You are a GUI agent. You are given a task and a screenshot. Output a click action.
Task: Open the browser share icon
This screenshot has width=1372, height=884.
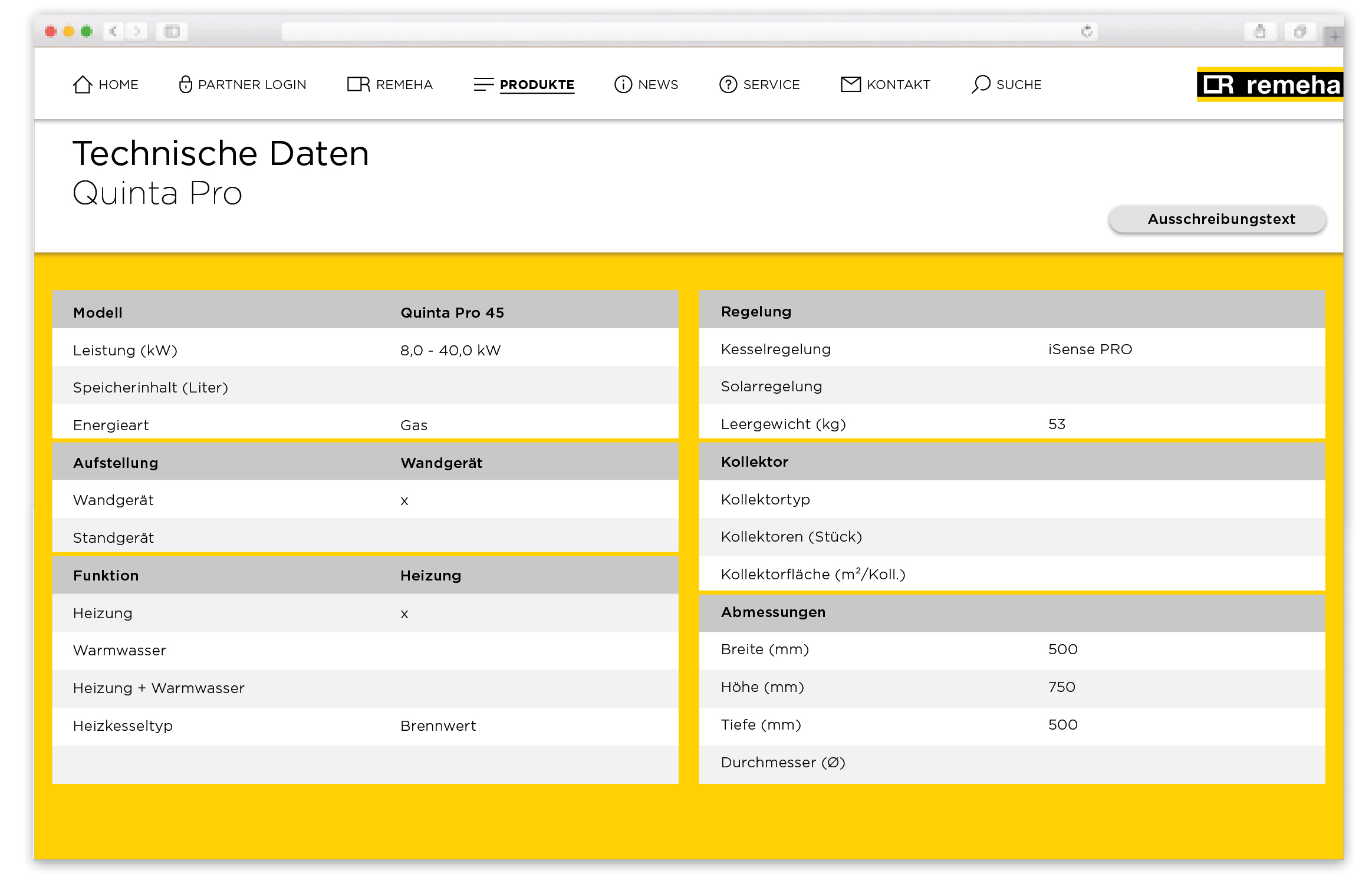click(x=1260, y=31)
